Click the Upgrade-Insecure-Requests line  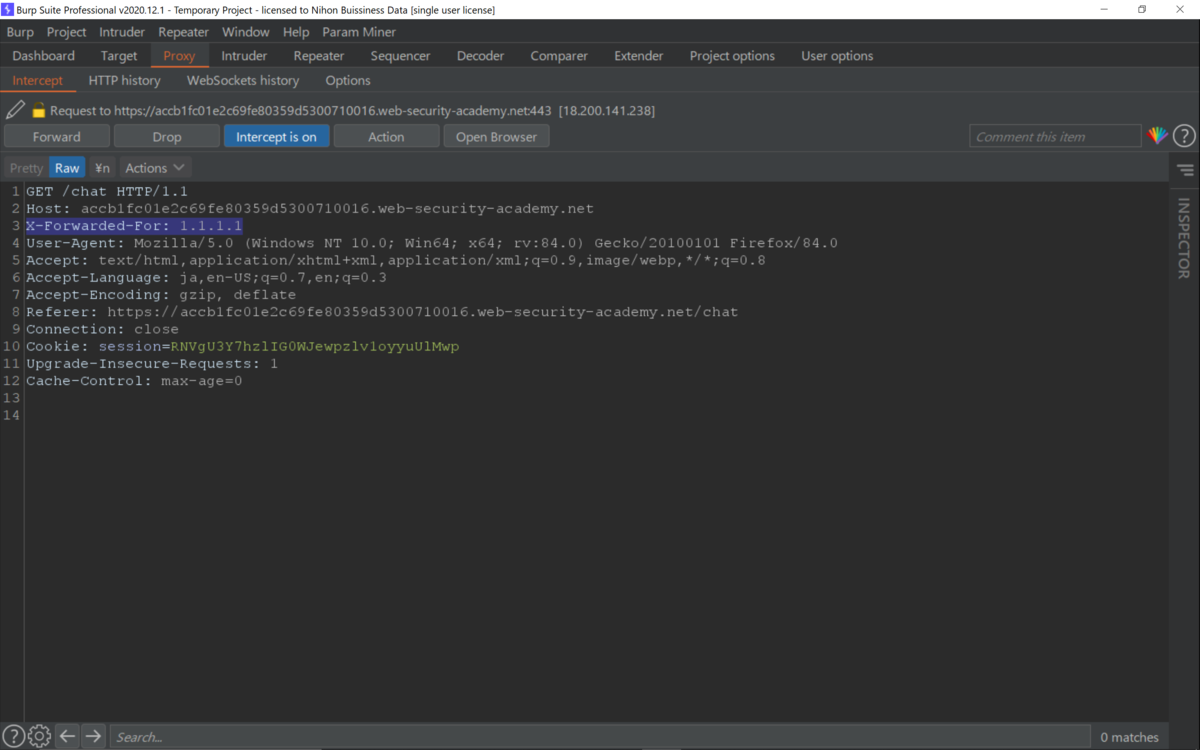[x=152, y=363]
